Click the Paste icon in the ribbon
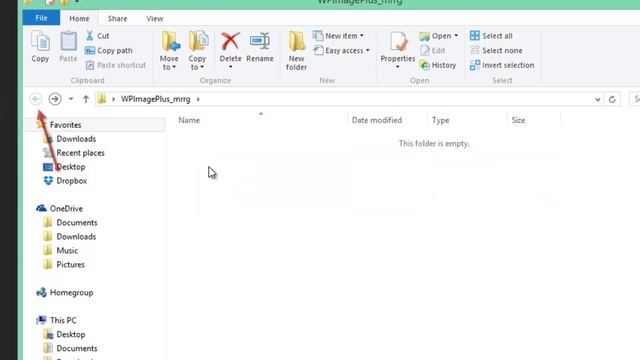This screenshot has height=360, width=640. pyautogui.click(x=68, y=42)
